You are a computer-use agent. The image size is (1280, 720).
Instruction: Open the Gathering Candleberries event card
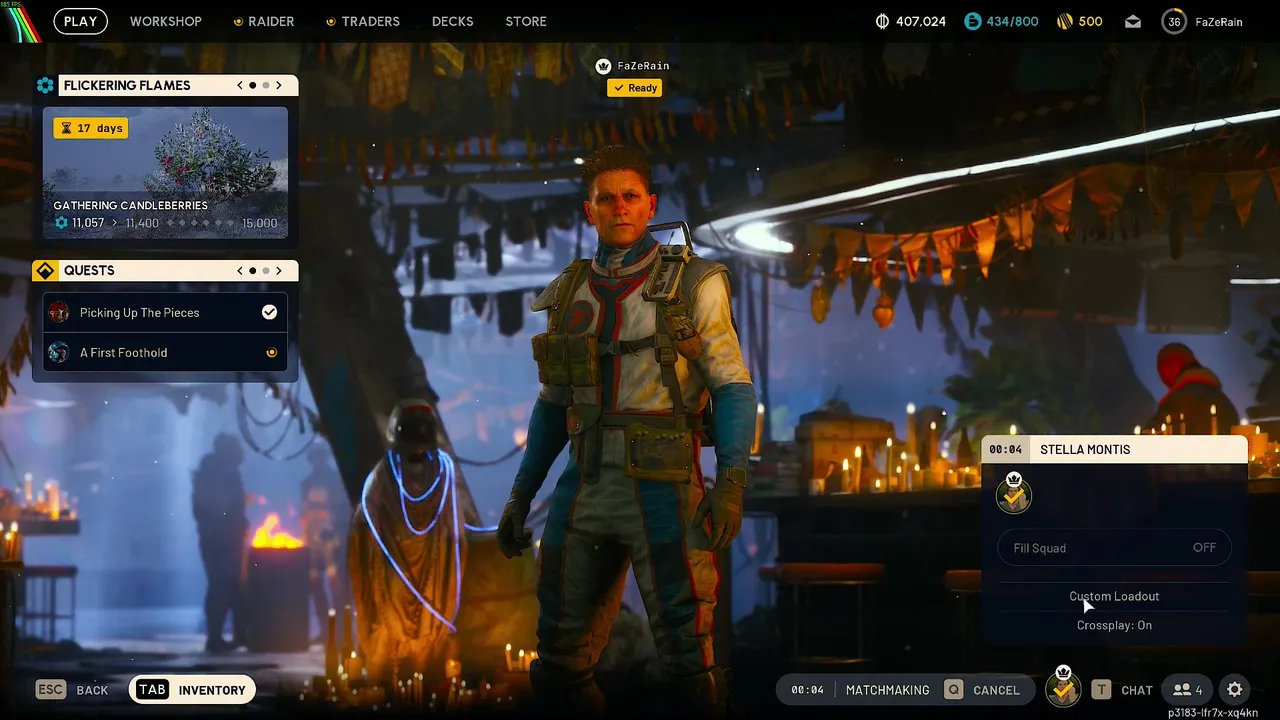(x=165, y=173)
